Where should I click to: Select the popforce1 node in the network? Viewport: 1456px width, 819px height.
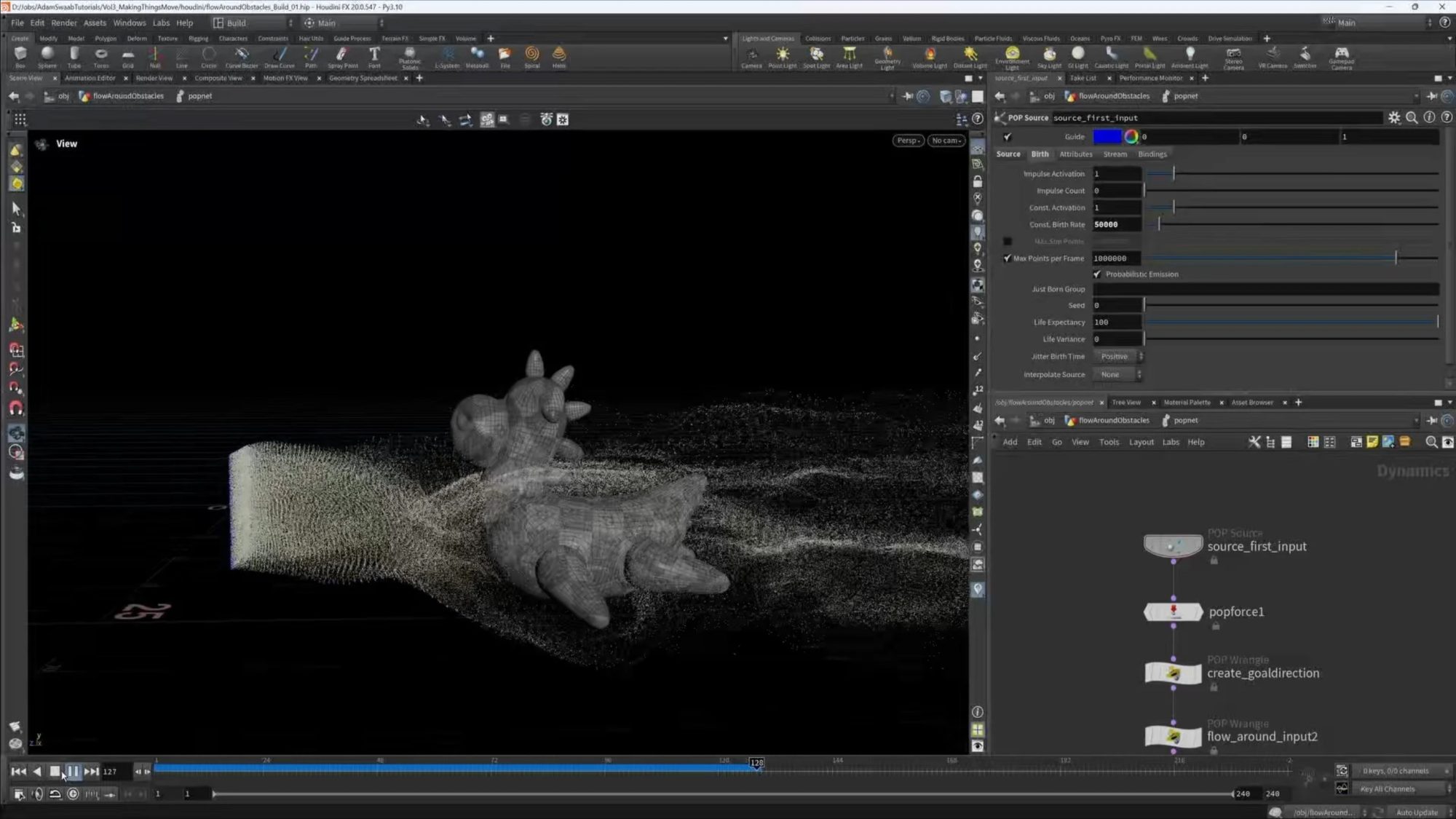1173,612
